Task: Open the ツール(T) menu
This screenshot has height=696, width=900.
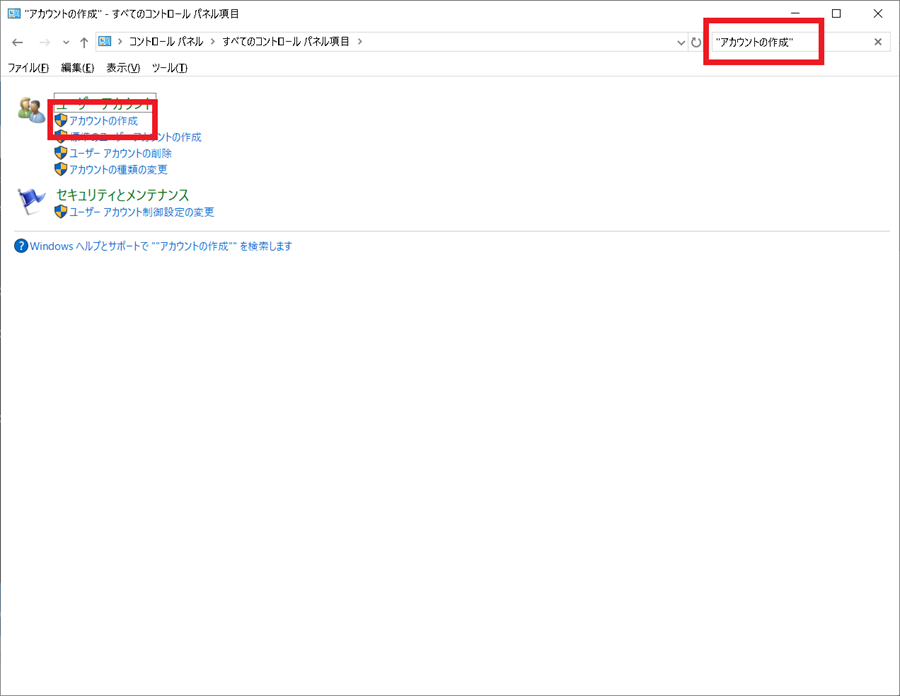Action: click(169, 68)
